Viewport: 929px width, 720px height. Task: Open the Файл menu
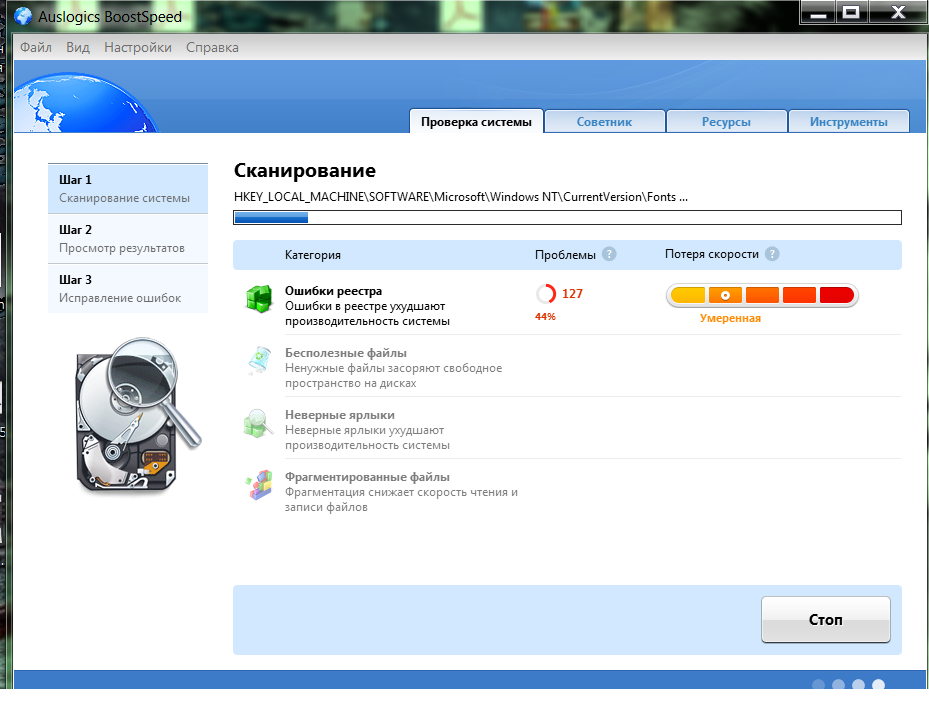[36, 47]
